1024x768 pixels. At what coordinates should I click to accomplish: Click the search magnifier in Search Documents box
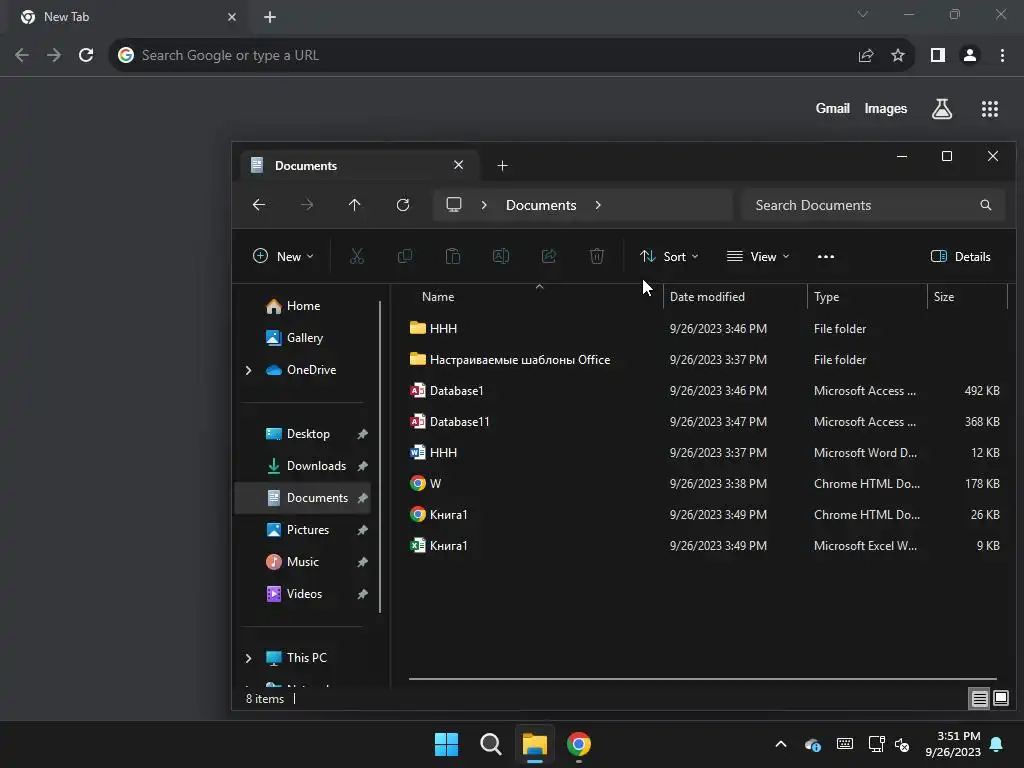[985, 205]
